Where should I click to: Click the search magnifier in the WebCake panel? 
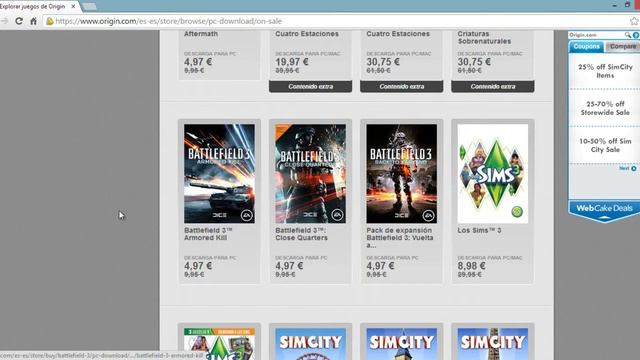pos(627,35)
